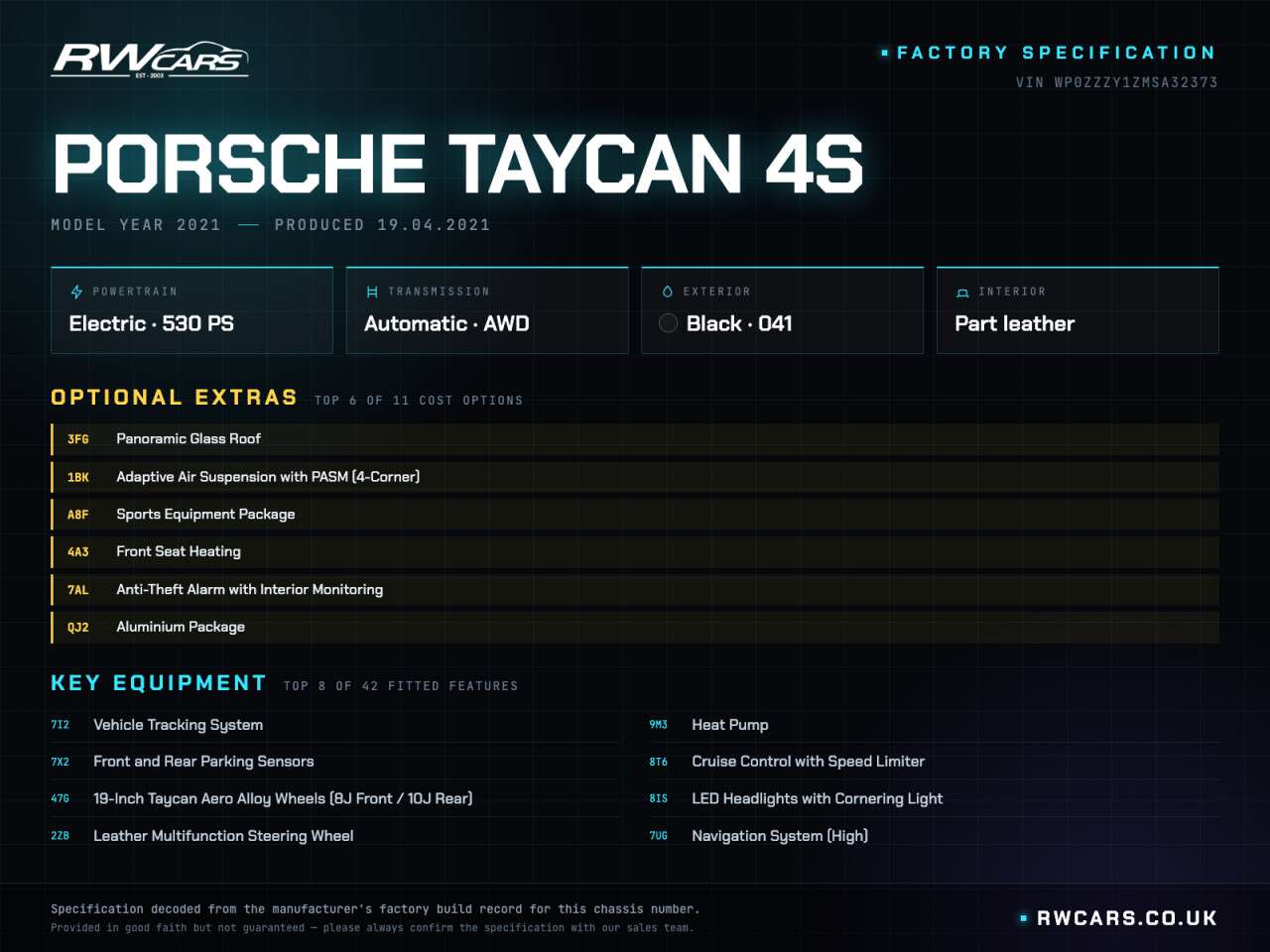
Task: Click the OPTIONAL EXTRAS heading
Action: tap(175, 398)
